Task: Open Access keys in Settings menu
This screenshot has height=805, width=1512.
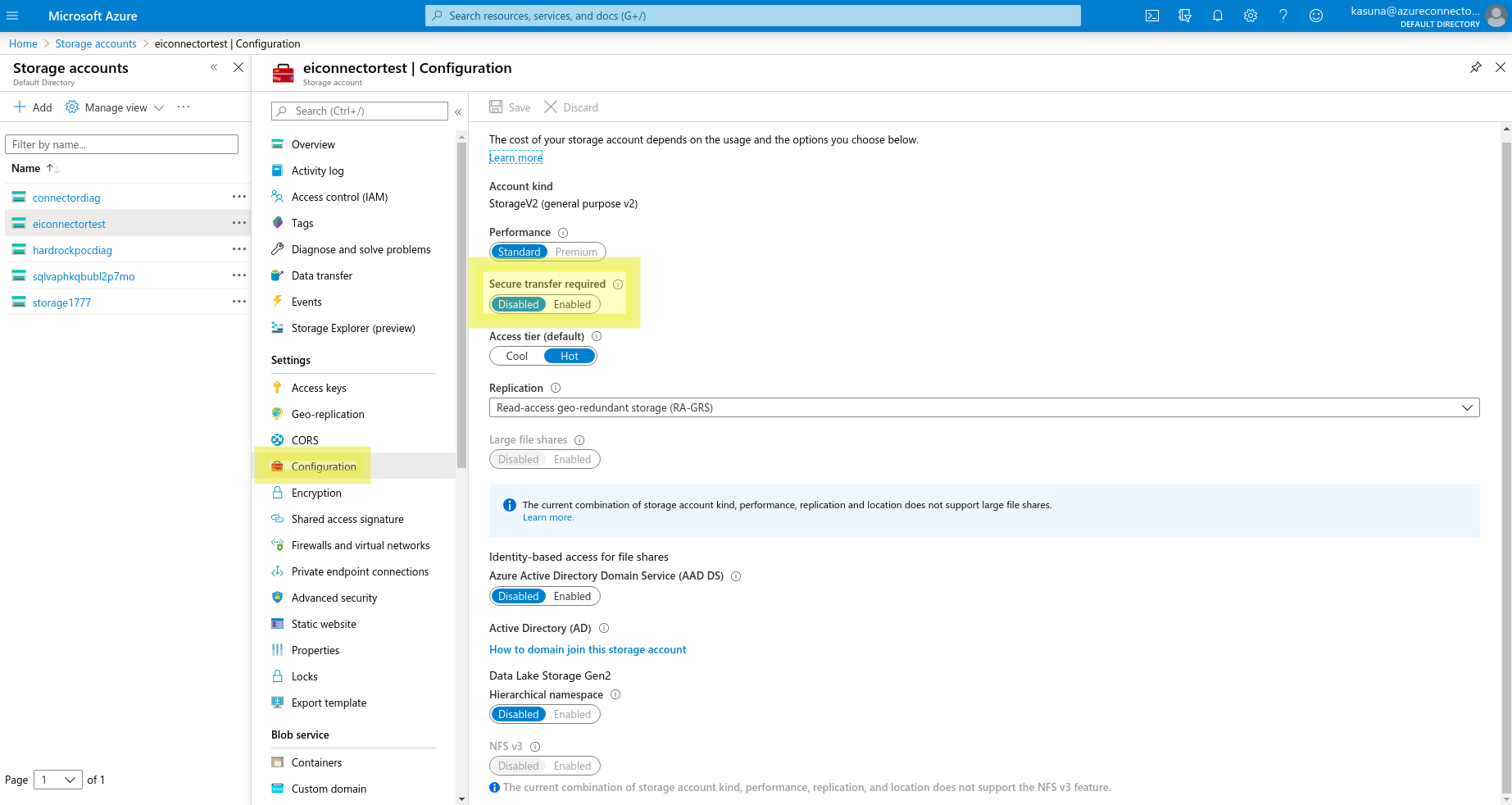Action: click(319, 388)
